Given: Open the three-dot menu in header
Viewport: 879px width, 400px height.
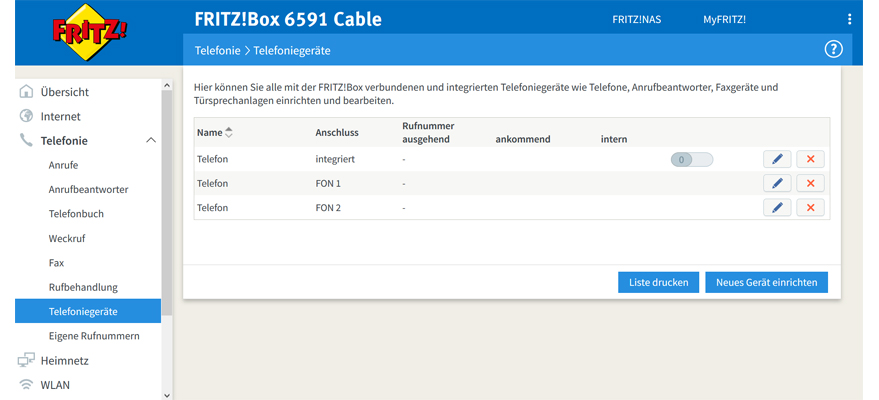Looking at the screenshot, I should pos(849,19).
